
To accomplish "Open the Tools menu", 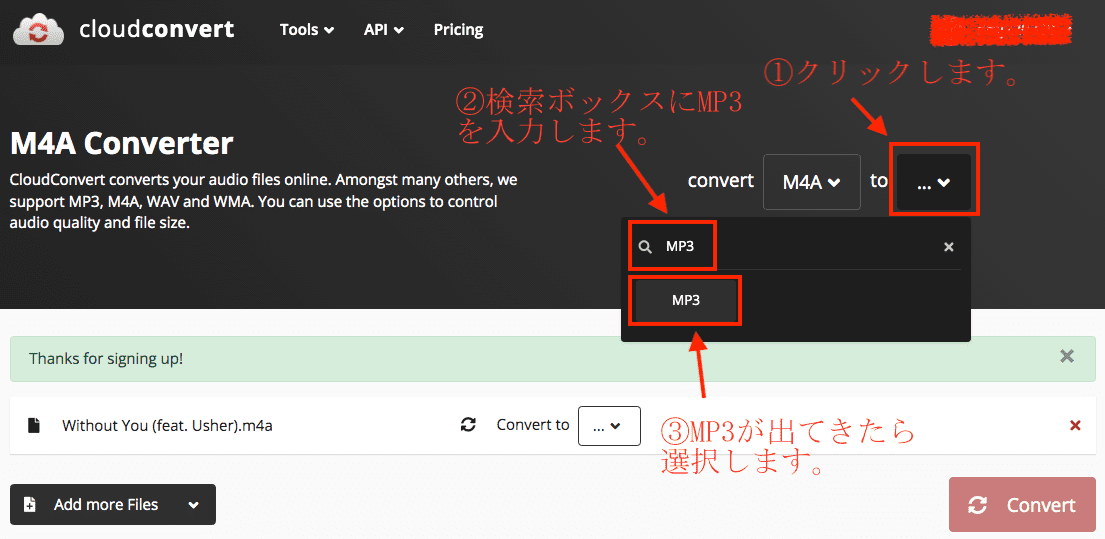I will pyautogui.click(x=307, y=30).
